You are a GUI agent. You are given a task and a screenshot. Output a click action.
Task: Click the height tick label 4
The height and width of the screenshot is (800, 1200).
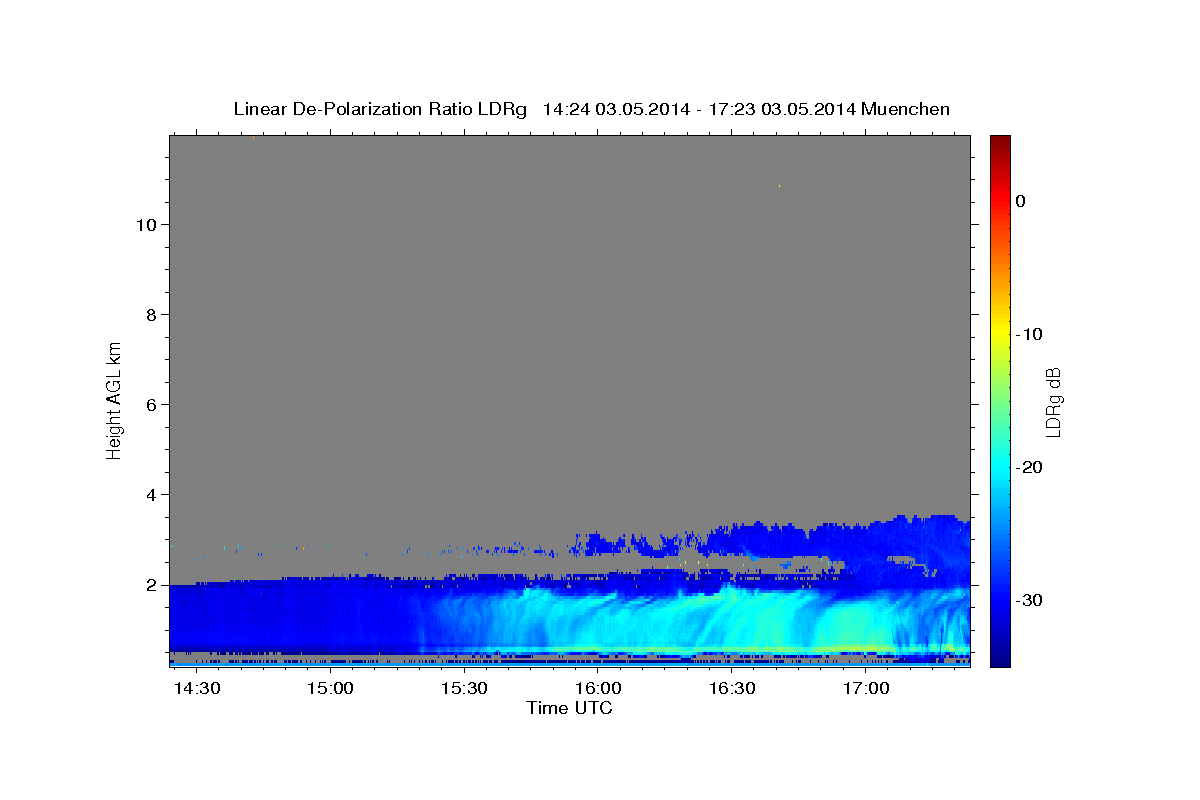click(x=151, y=495)
